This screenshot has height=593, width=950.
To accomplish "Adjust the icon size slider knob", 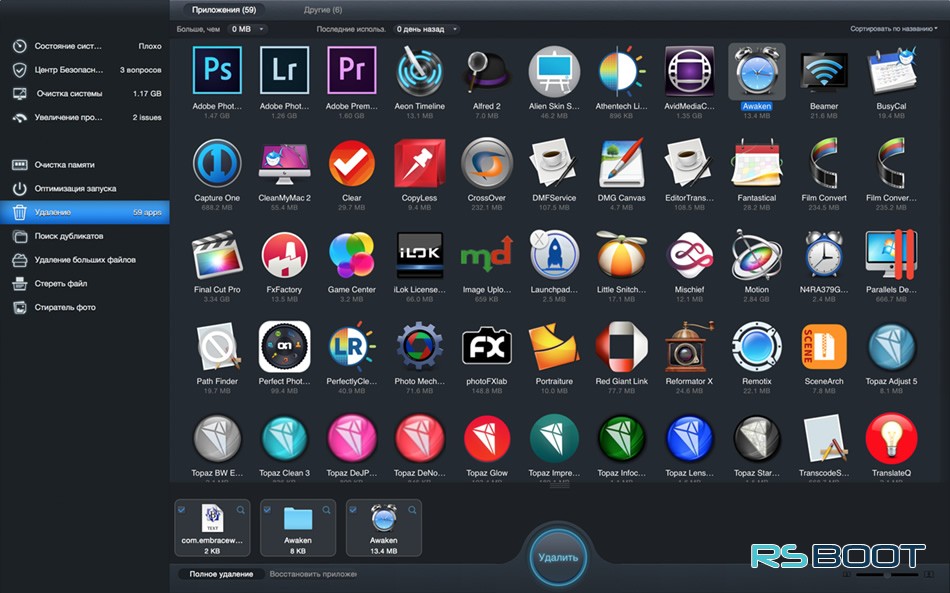I will (x=887, y=574).
